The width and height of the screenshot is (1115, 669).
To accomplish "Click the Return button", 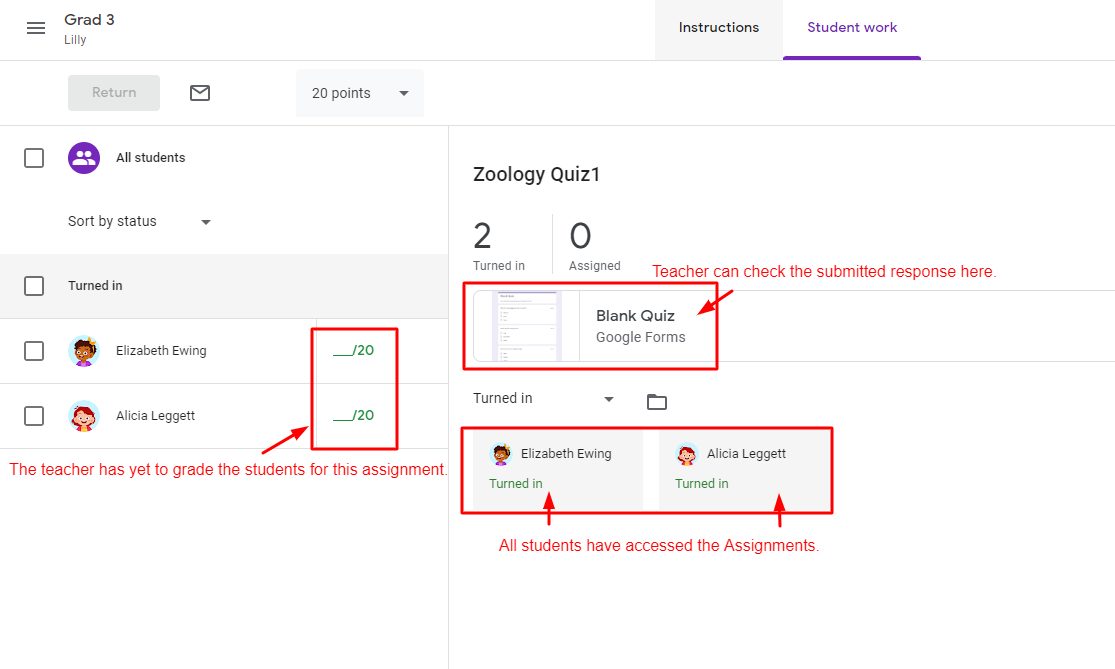I will coord(113,92).
